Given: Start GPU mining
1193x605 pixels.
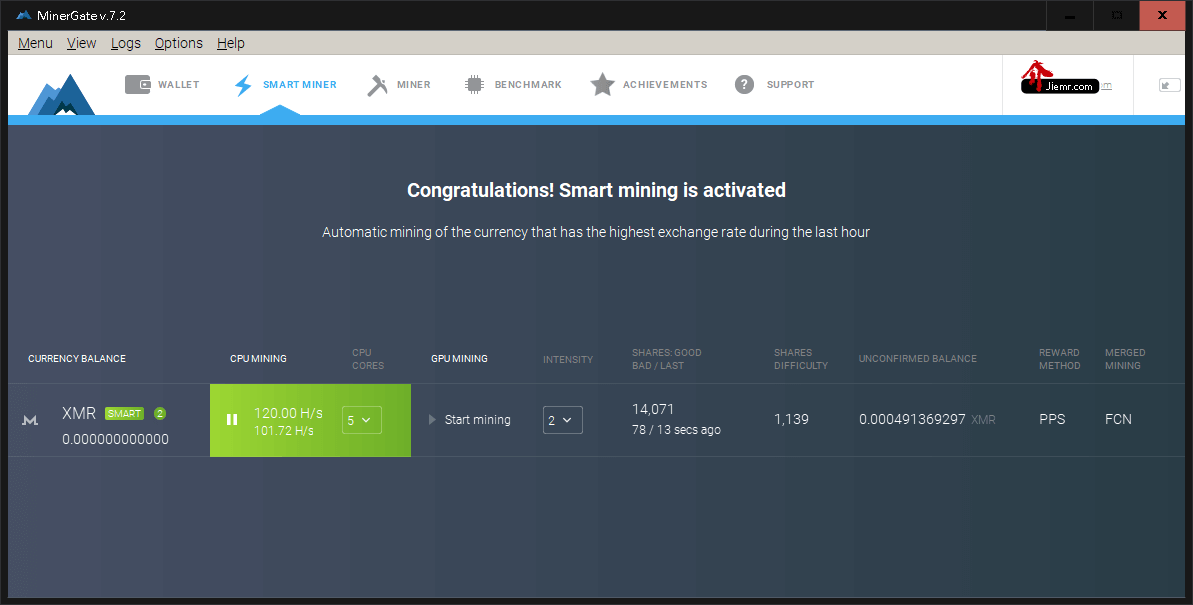Looking at the screenshot, I should [469, 419].
